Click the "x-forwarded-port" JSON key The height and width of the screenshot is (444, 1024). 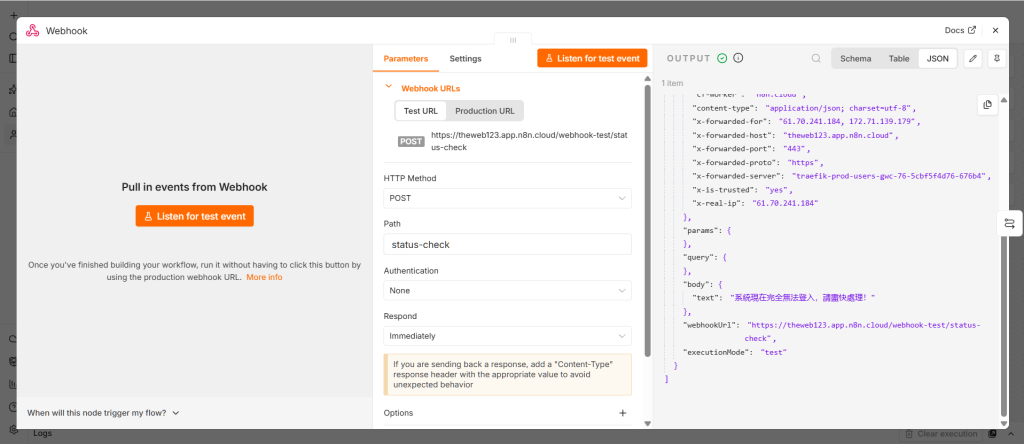coord(733,149)
